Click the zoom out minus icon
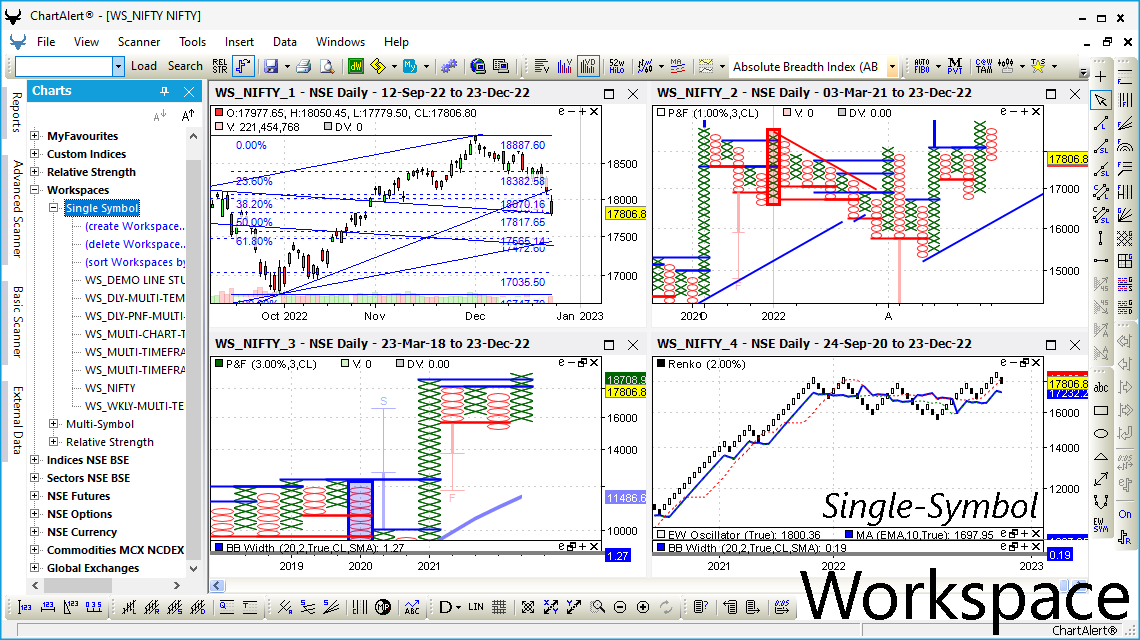Image resolution: width=1140 pixels, height=640 pixels. click(x=620, y=607)
